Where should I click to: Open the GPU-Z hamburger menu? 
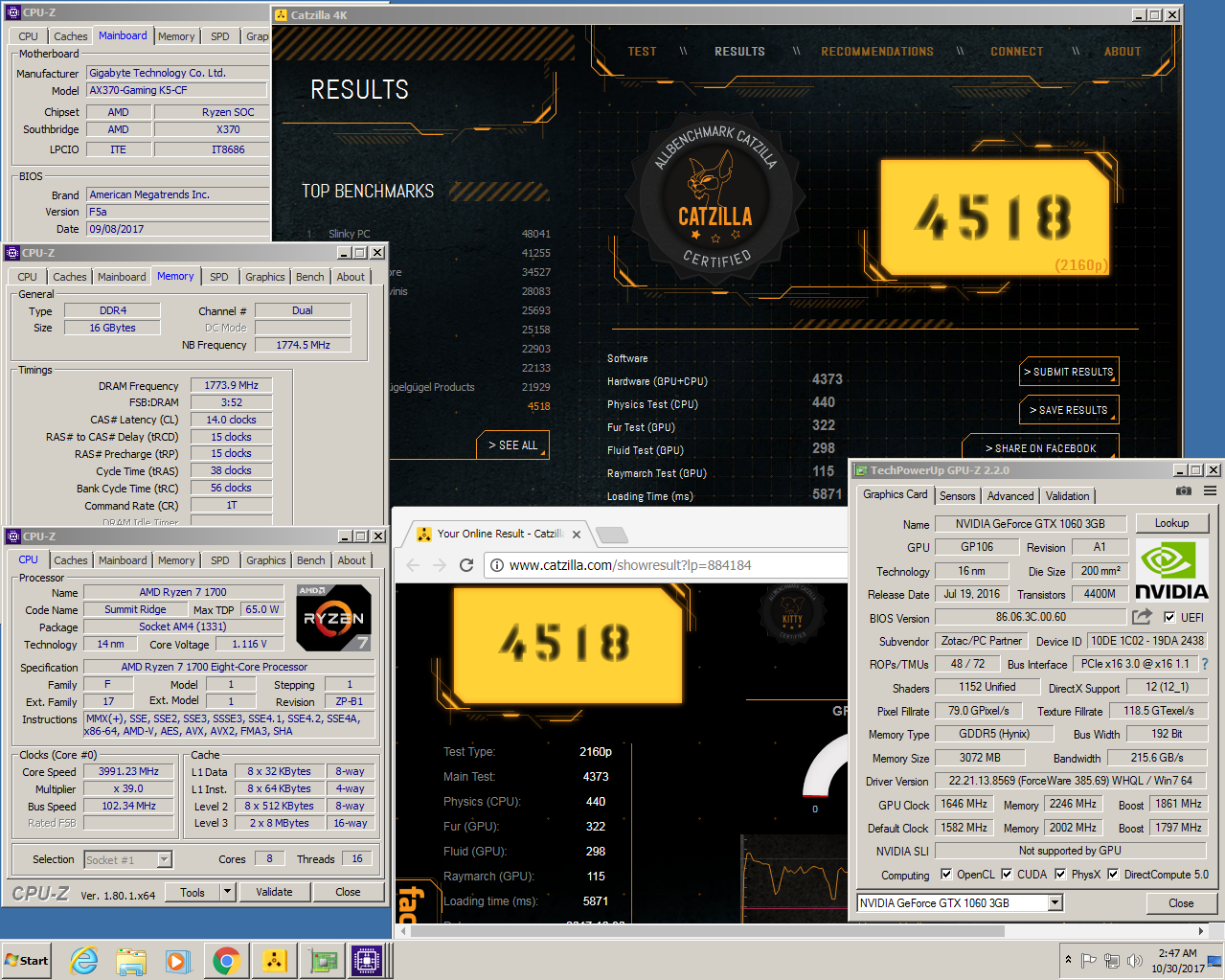[1210, 490]
